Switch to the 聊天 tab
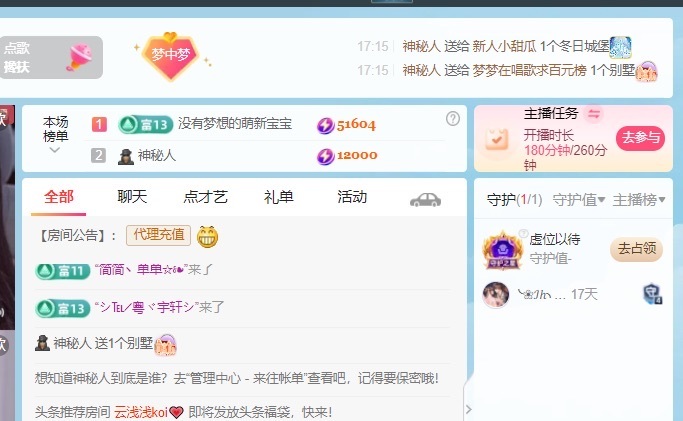The image size is (683, 421). [132, 197]
